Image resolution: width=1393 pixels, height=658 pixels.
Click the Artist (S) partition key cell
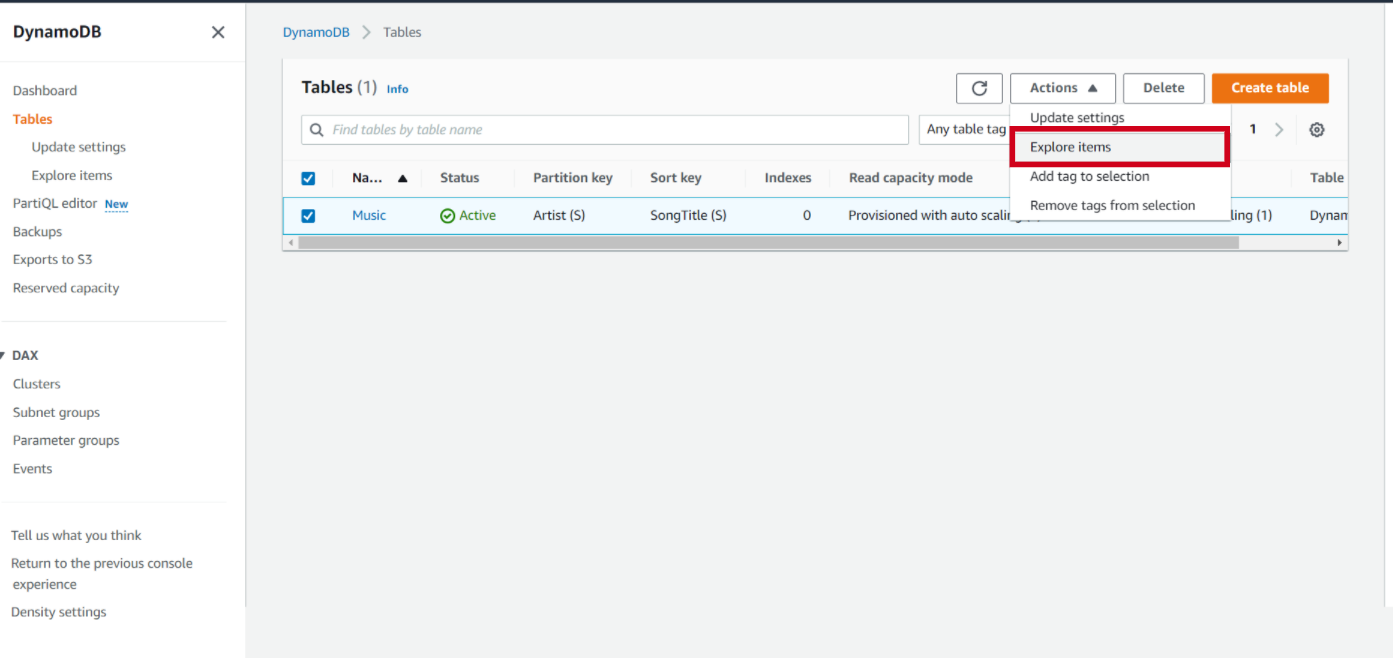[x=559, y=216]
